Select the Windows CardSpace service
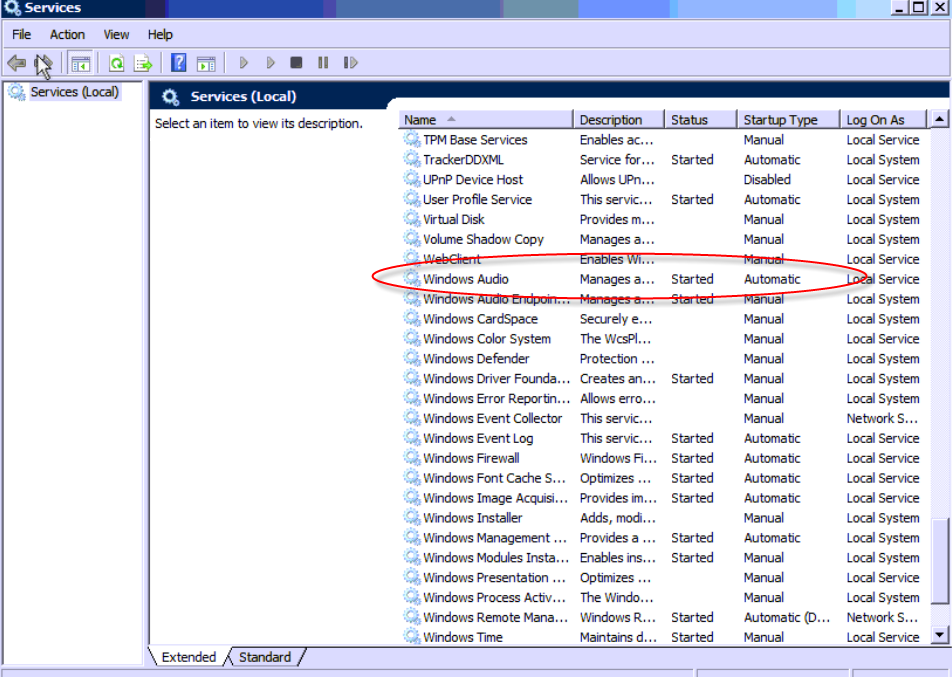The width and height of the screenshot is (952, 677). [664, 319]
